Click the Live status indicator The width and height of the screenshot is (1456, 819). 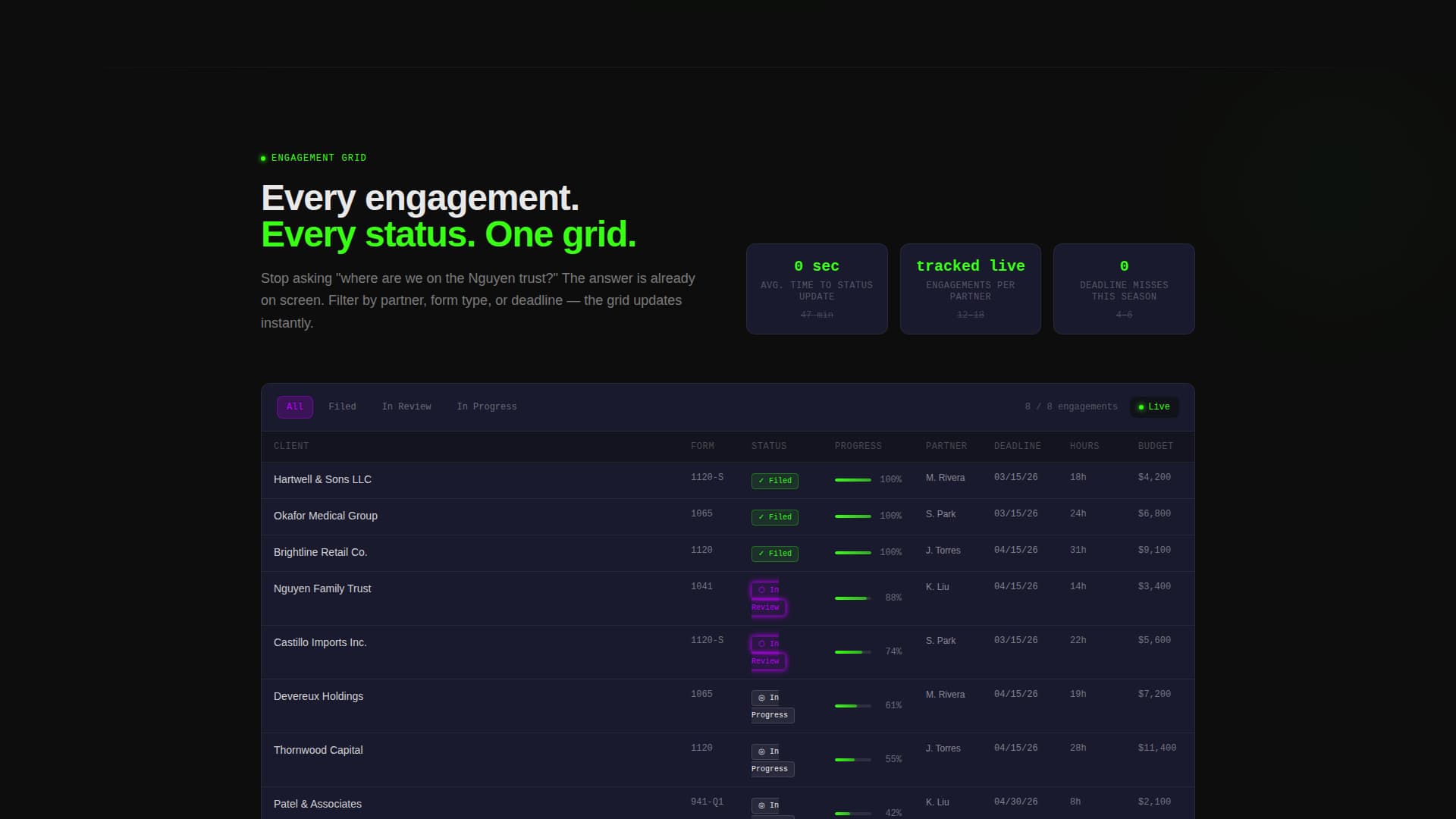click(x=1154, y=407)
